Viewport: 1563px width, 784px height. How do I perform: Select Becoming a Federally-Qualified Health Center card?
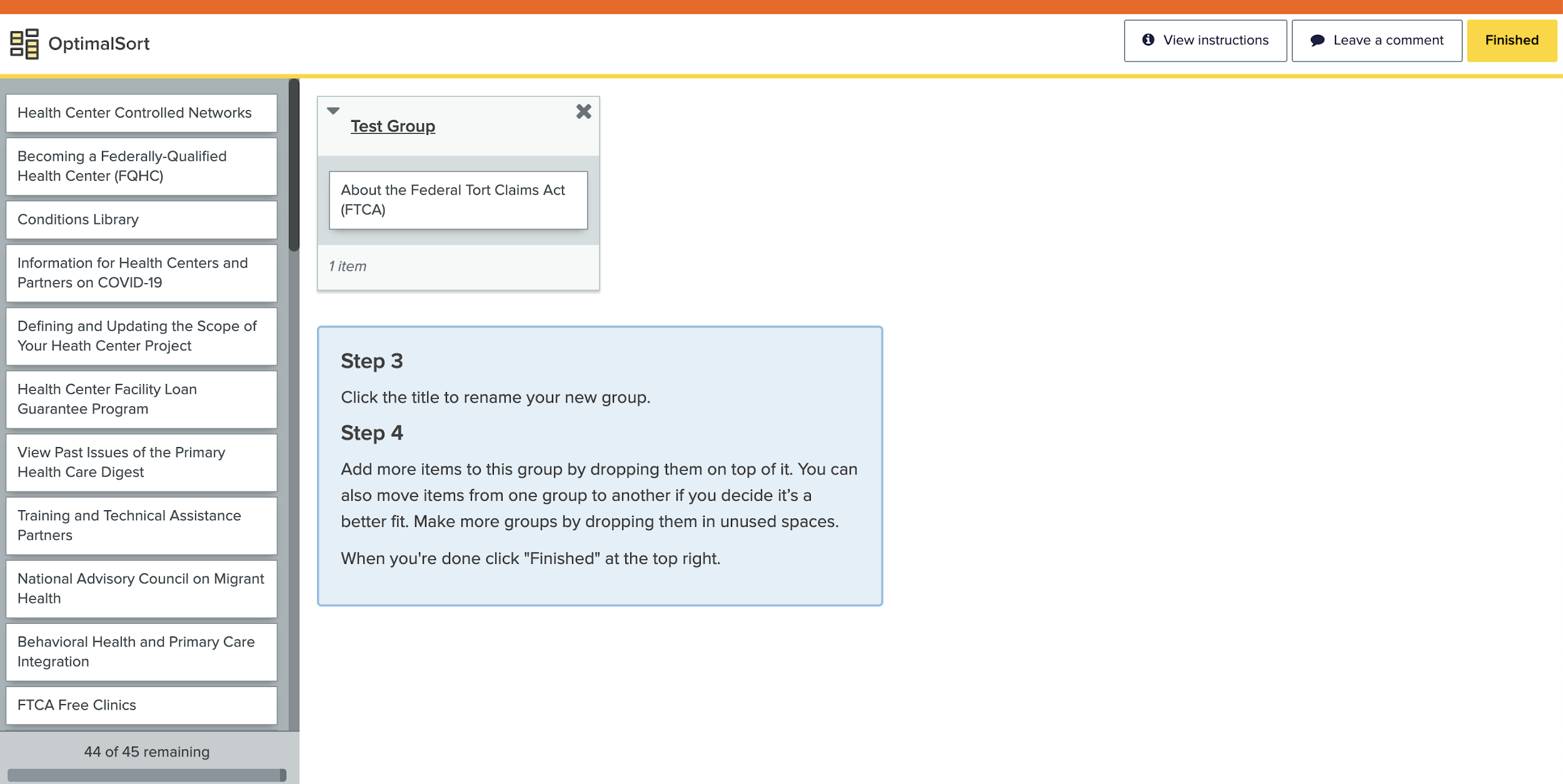tap(141, 166)
